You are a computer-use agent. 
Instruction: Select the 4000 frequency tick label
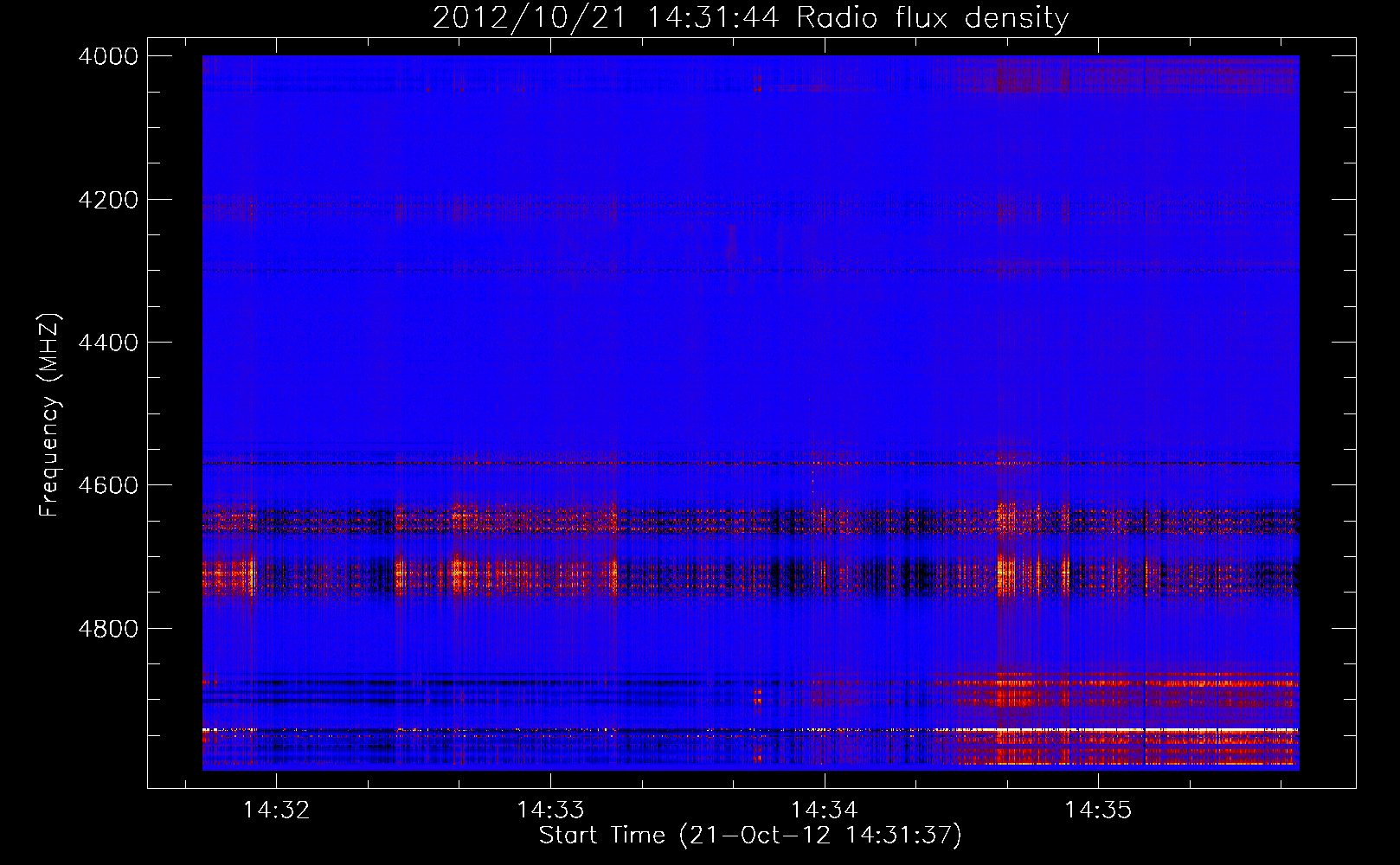[108, 56]
